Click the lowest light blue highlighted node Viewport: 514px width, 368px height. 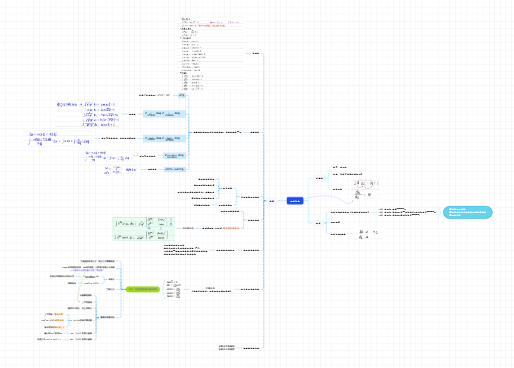[175, 169]
